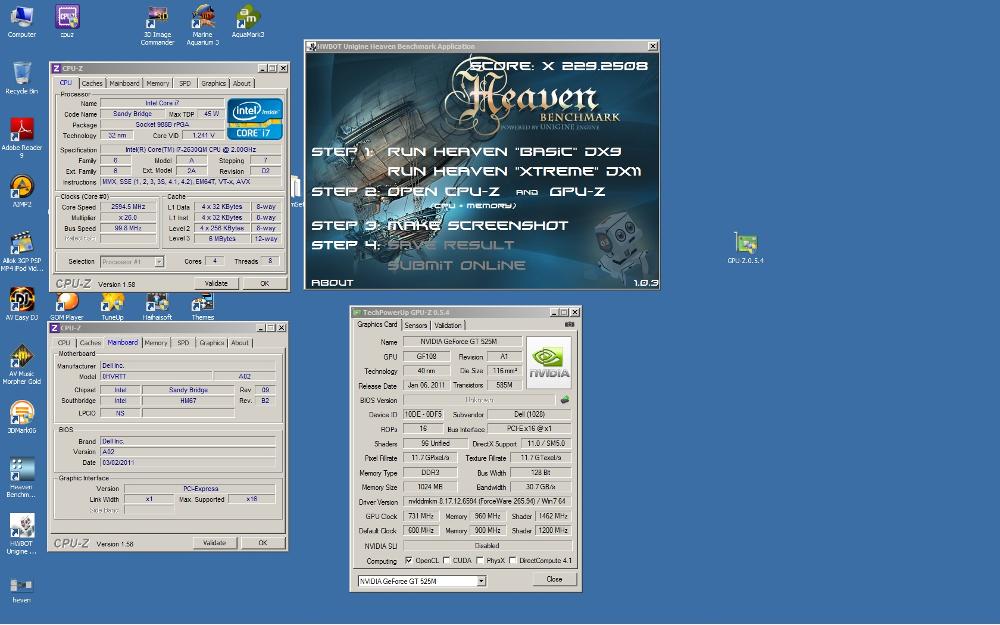Open SPD tab in top CPU-Z window
Screen dimensions: 1000x625
pos(185,84)
